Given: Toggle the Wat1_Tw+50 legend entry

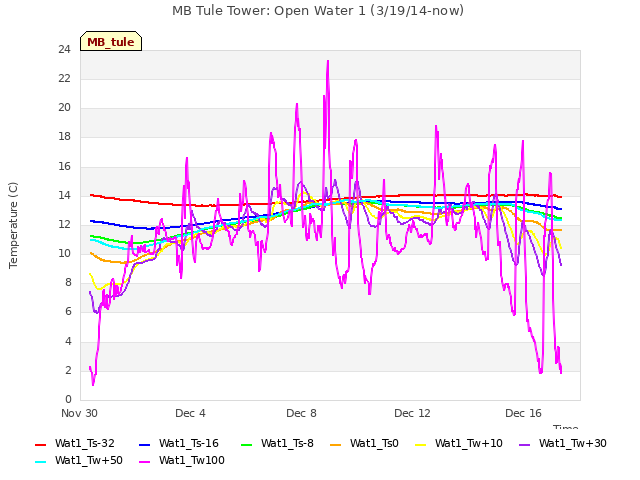Looking at the screenshot, I should tap(79, 460).
